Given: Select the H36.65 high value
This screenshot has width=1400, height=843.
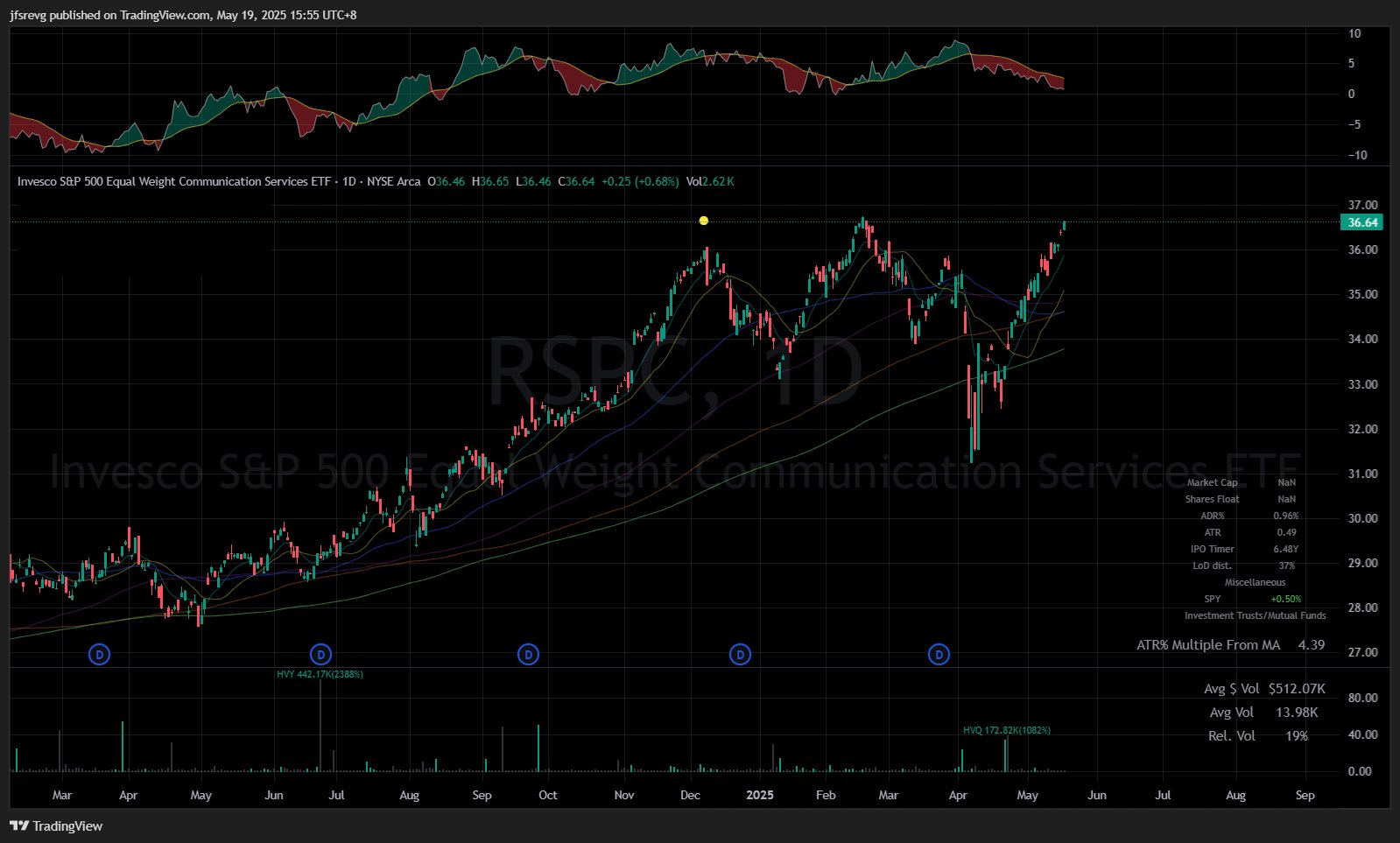Looking at the screenshot, I should coord(490,181).
